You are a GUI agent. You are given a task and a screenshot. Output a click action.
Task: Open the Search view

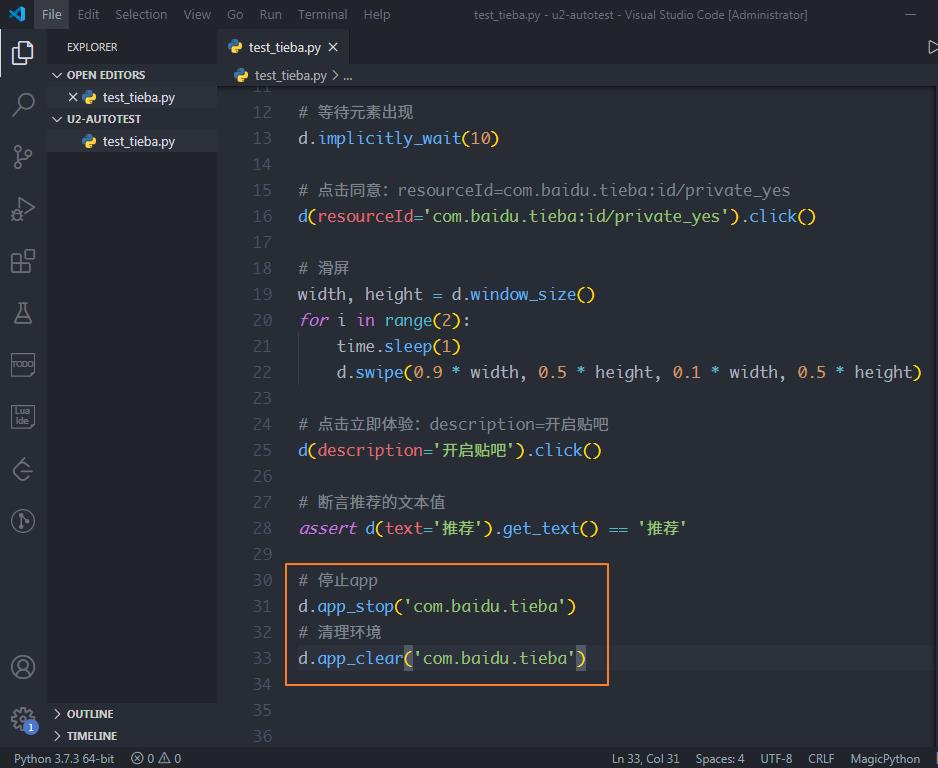pyautogui.click(x=23, y=105)
